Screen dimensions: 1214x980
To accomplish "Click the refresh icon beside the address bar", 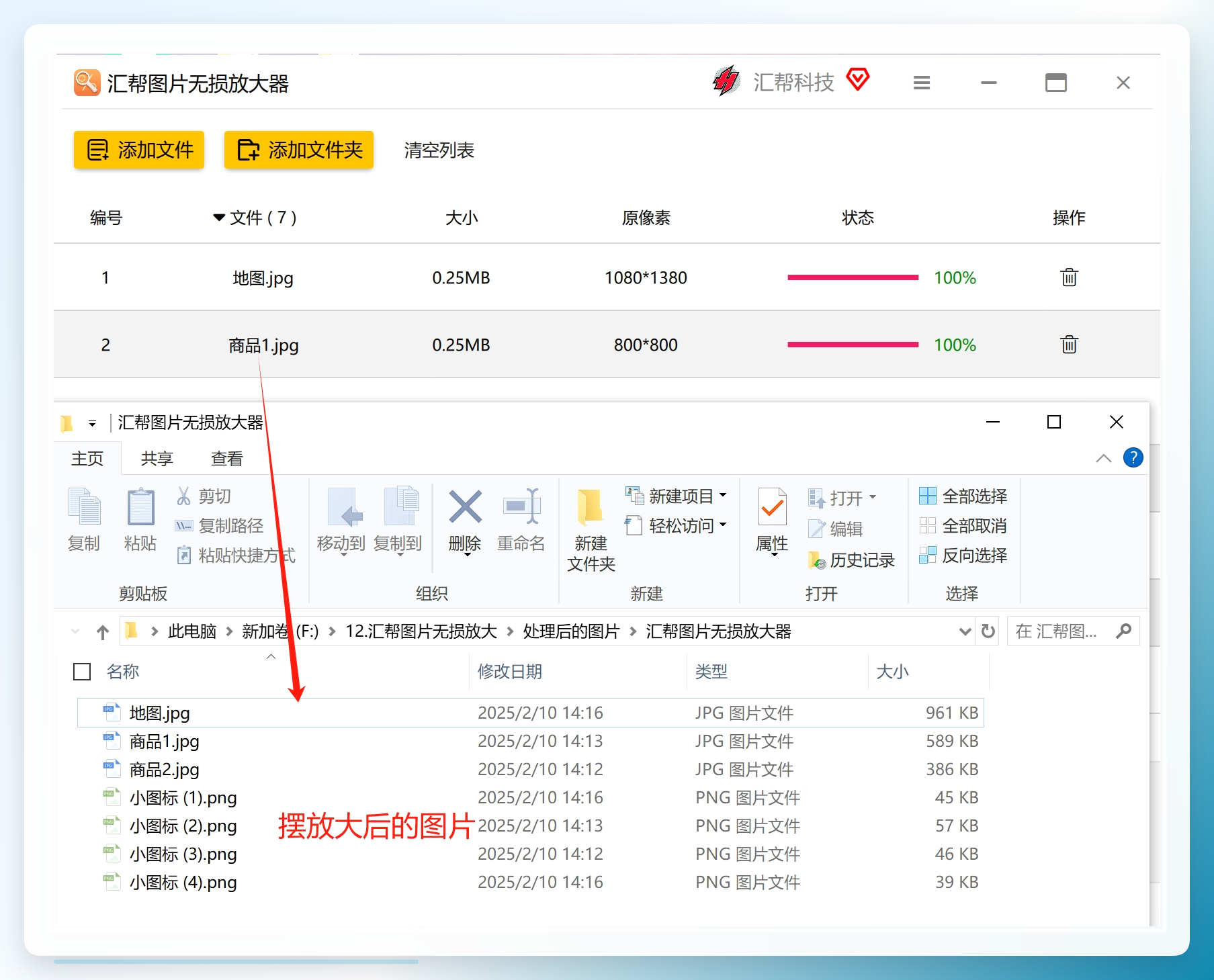I will point(988,631).
